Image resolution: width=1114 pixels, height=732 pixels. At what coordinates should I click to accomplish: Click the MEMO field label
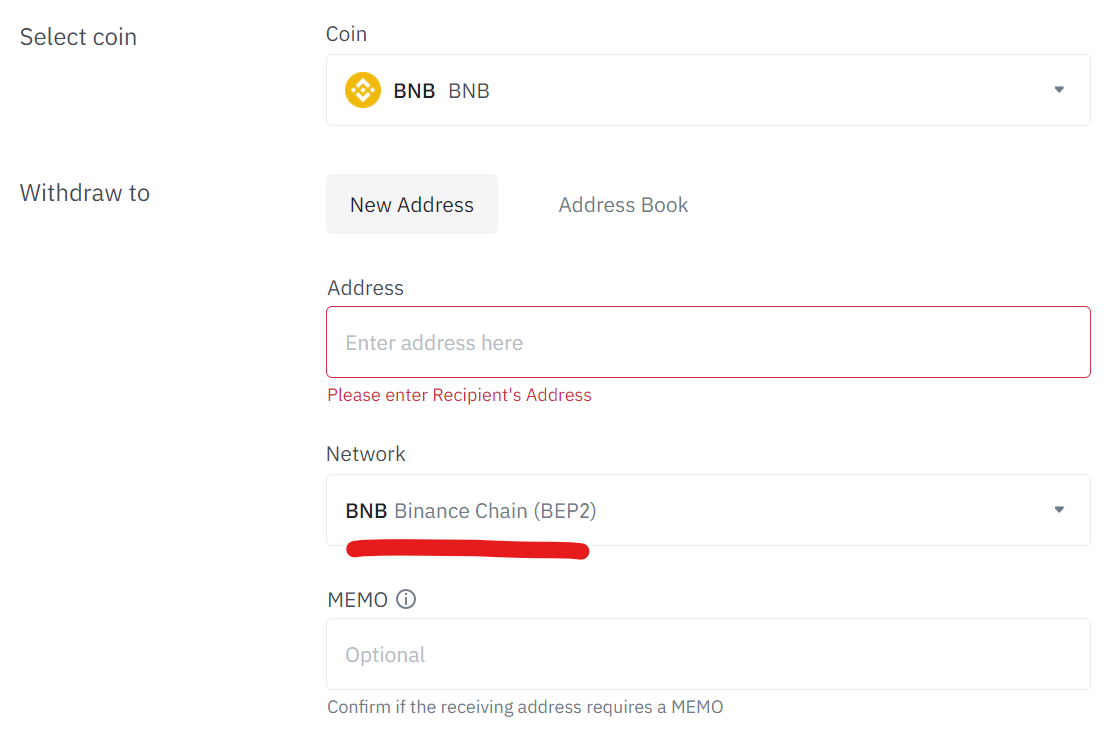tap(357, 600)
